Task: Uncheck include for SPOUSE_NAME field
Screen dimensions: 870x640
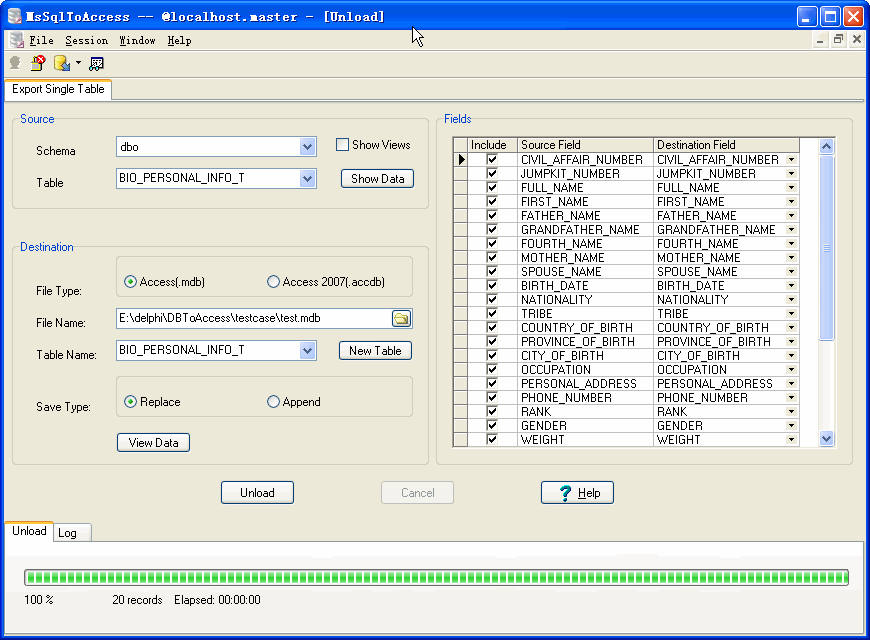Action: click(x=492, y=271)
